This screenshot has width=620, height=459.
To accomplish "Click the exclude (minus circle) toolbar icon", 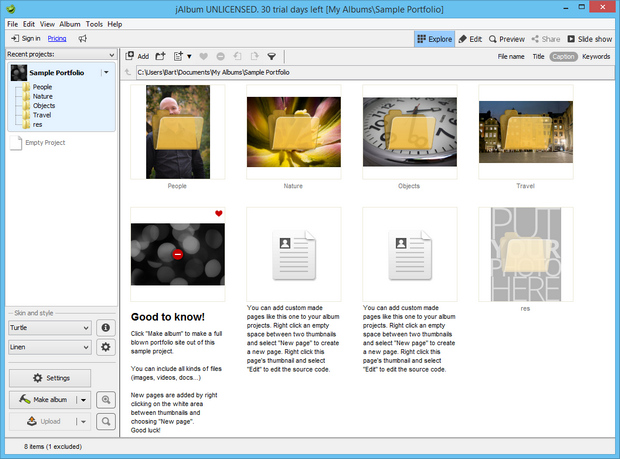I will (x=221, y=57).
